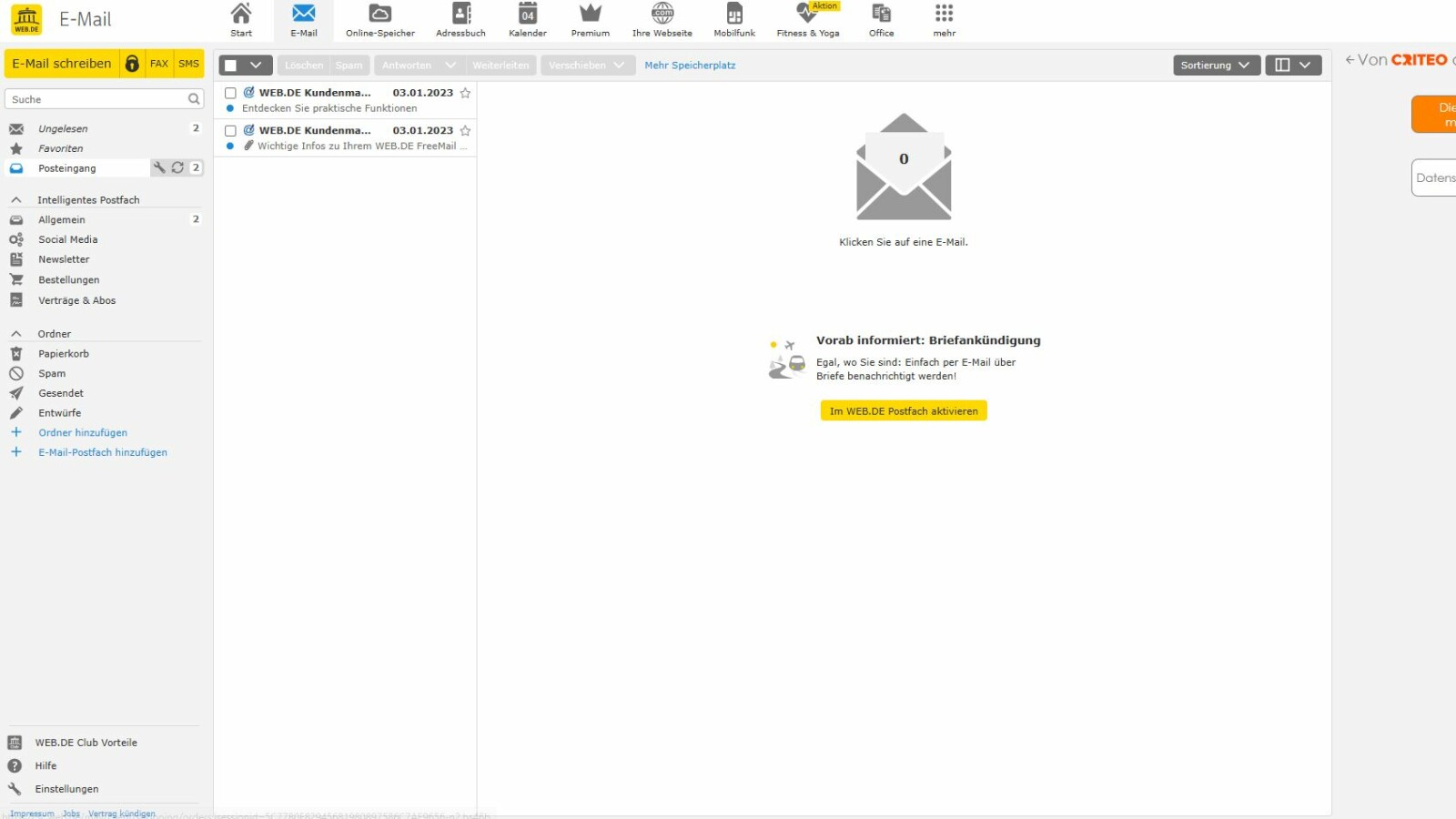Click the E-Mail schreiben button
This screenshot has height=819, width=1456.
click(60, 63)
